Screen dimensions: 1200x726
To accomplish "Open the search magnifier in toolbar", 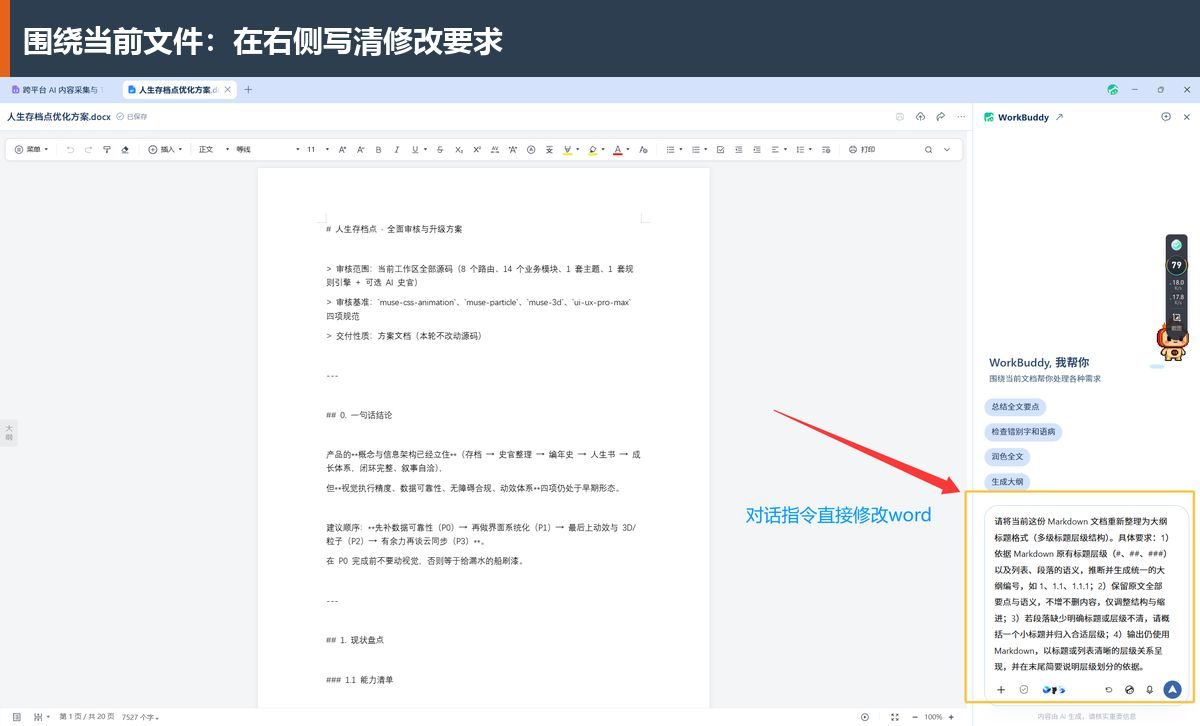I will pyautogui.click(x=928, y=150).
